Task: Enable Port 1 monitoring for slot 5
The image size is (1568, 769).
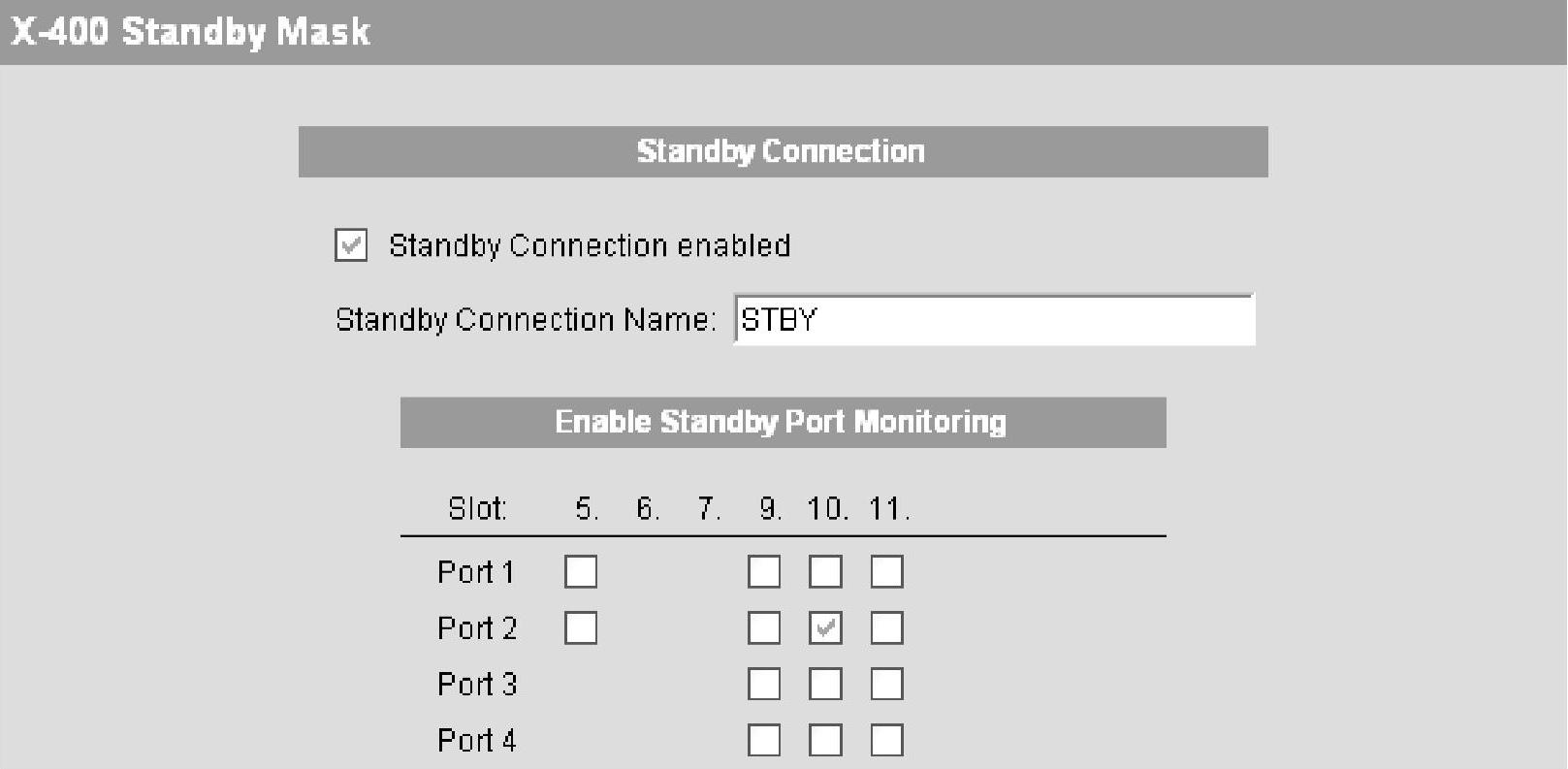Action: [x=581, y=572]
